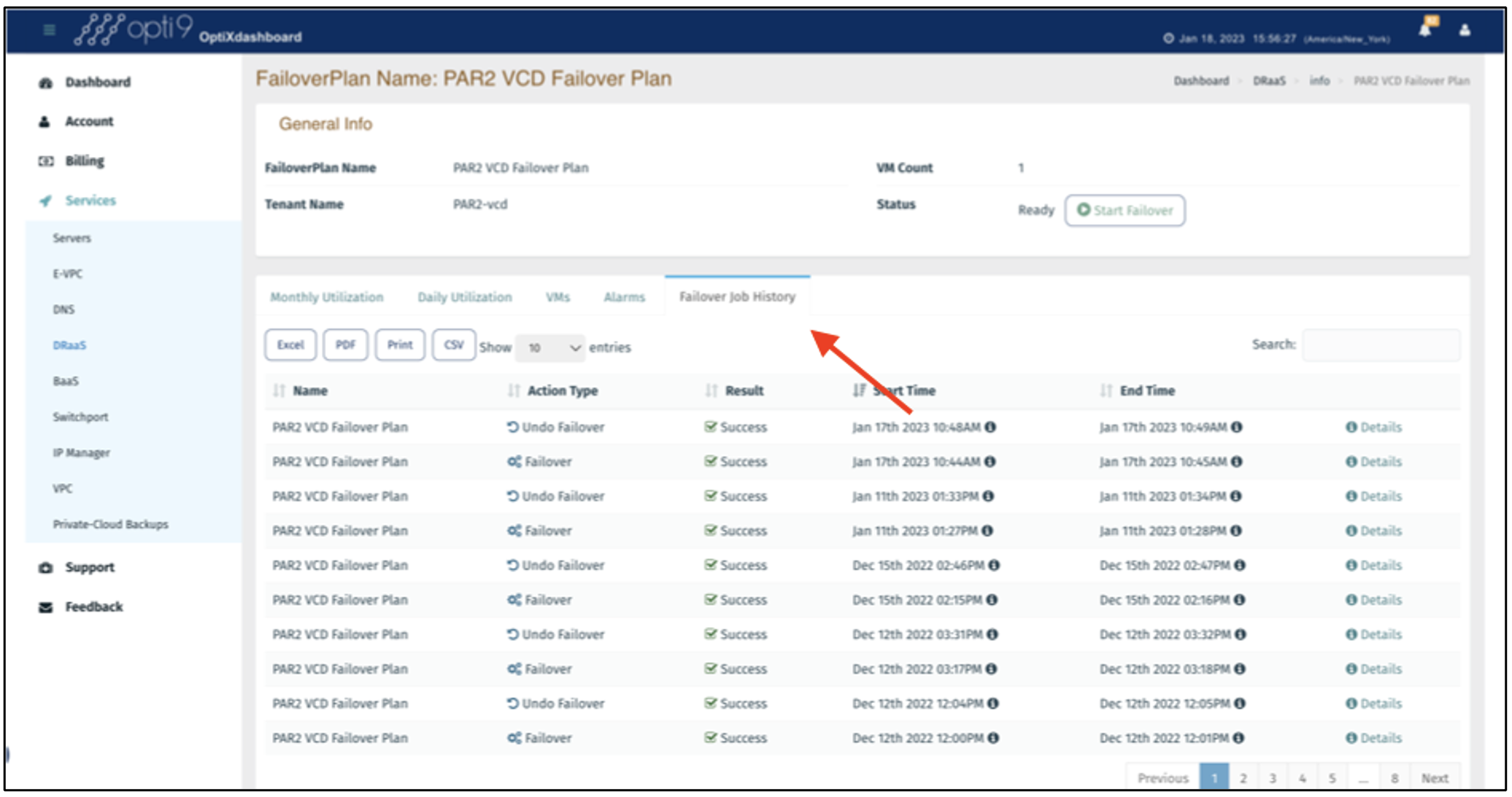1512x797 pixels.
Task: Click the Billing money icon
Action: coord(45,161)
